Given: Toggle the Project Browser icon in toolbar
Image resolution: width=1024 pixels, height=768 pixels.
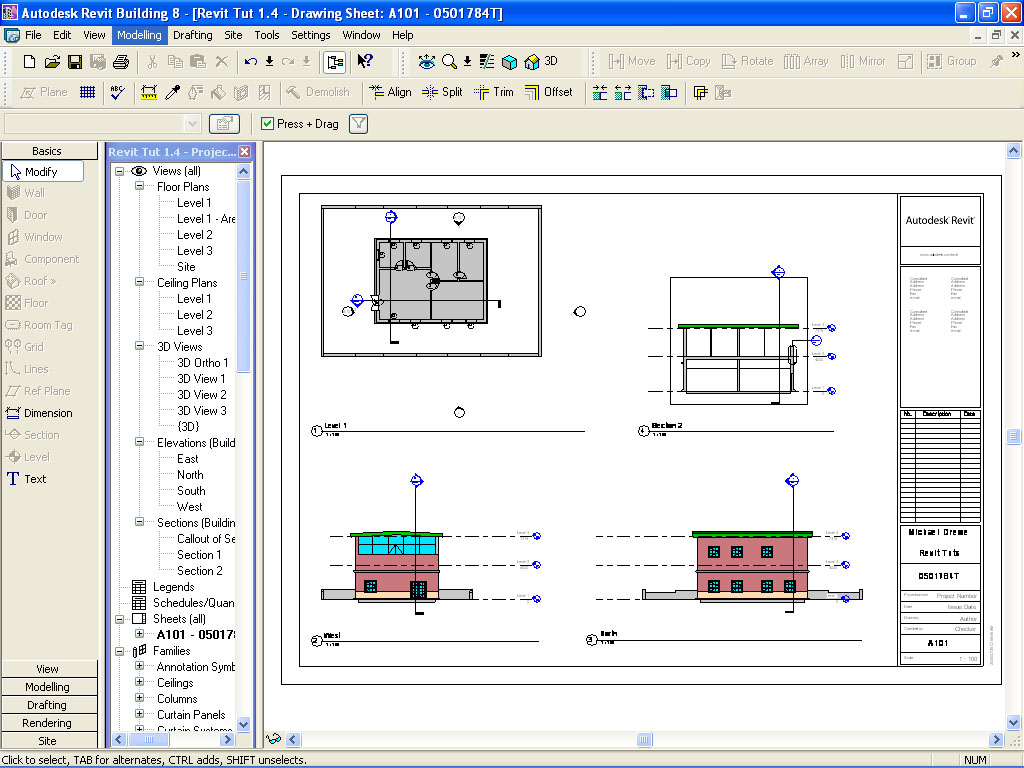Looking at the screenshot, I should pos(335,62).
